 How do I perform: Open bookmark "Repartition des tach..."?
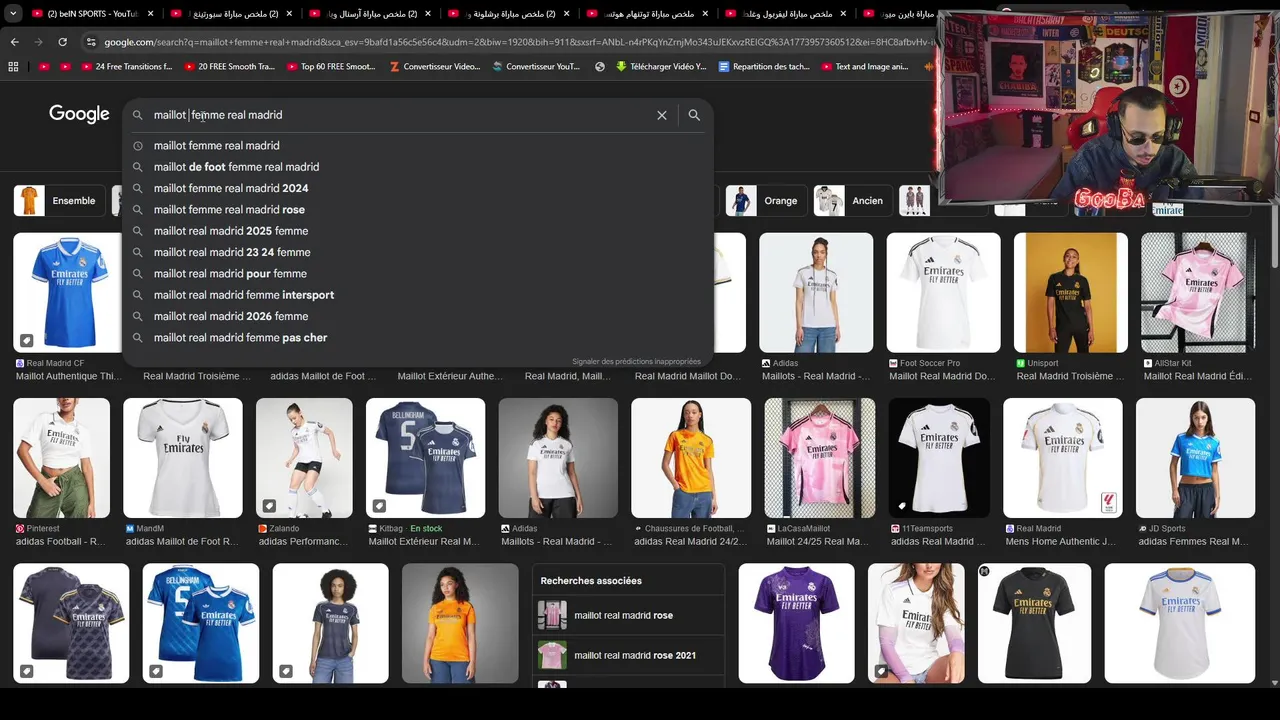(x=763, y=67)
